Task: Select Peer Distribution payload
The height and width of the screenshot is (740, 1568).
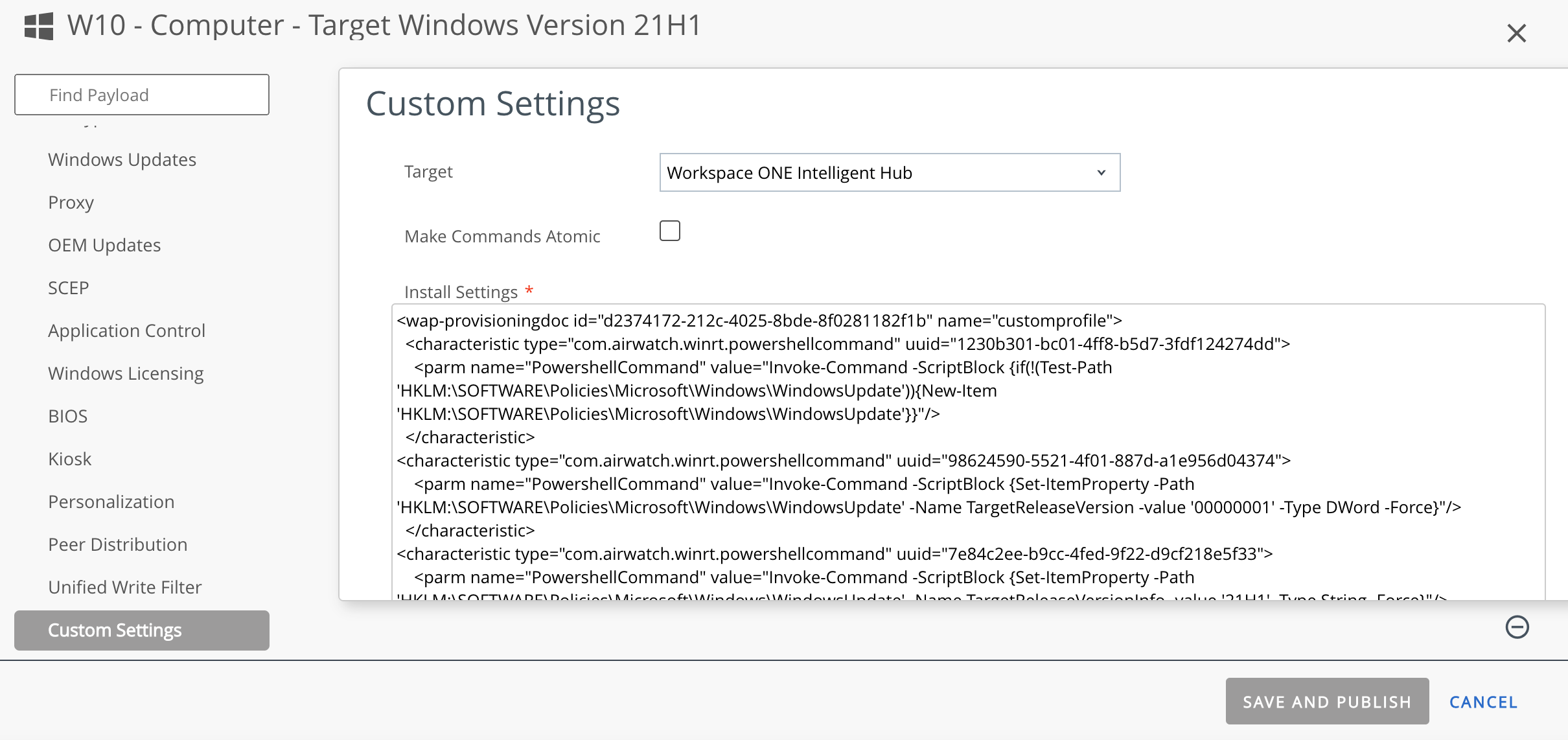Action: point(117,544)
